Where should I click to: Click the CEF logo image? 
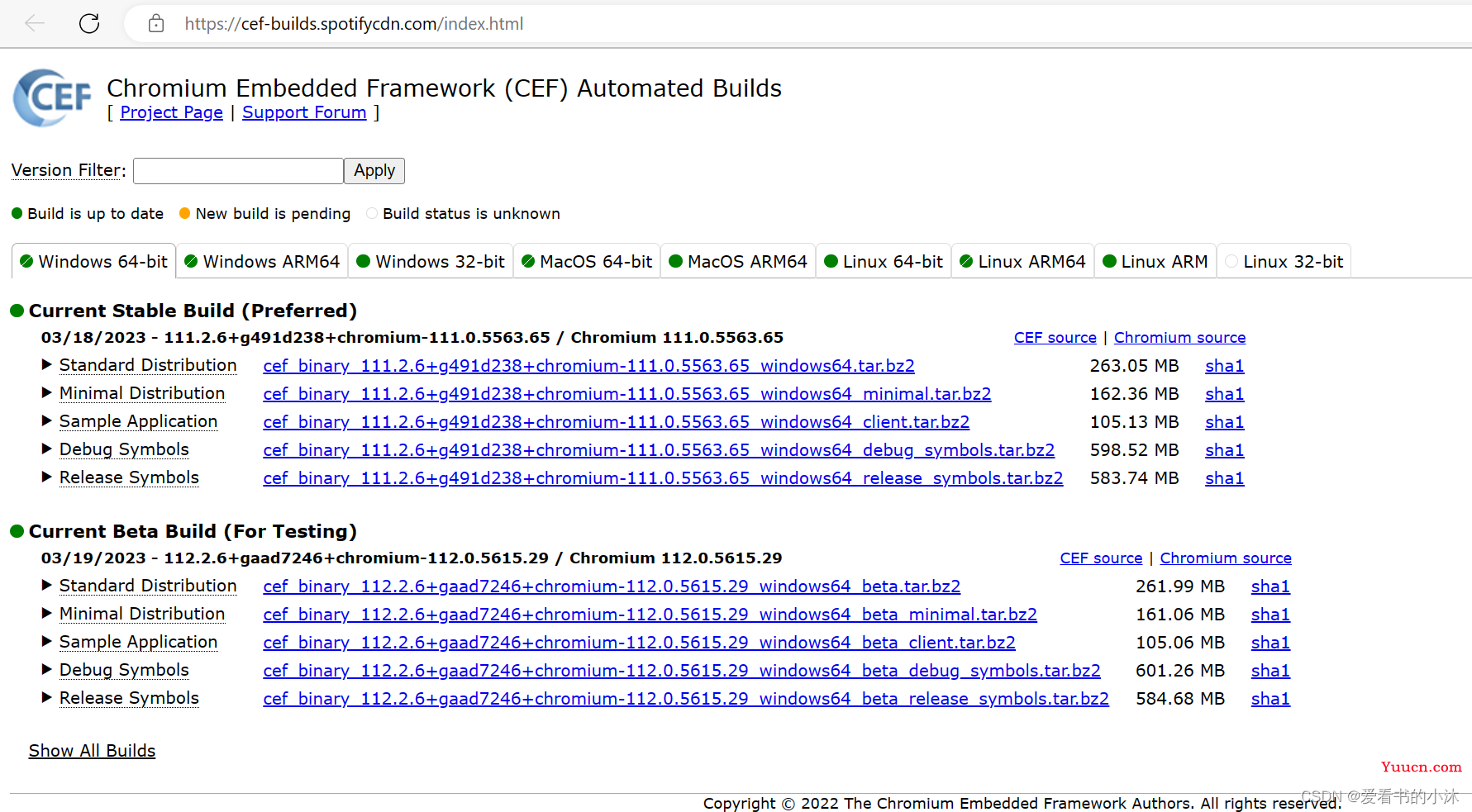[52, 97]
